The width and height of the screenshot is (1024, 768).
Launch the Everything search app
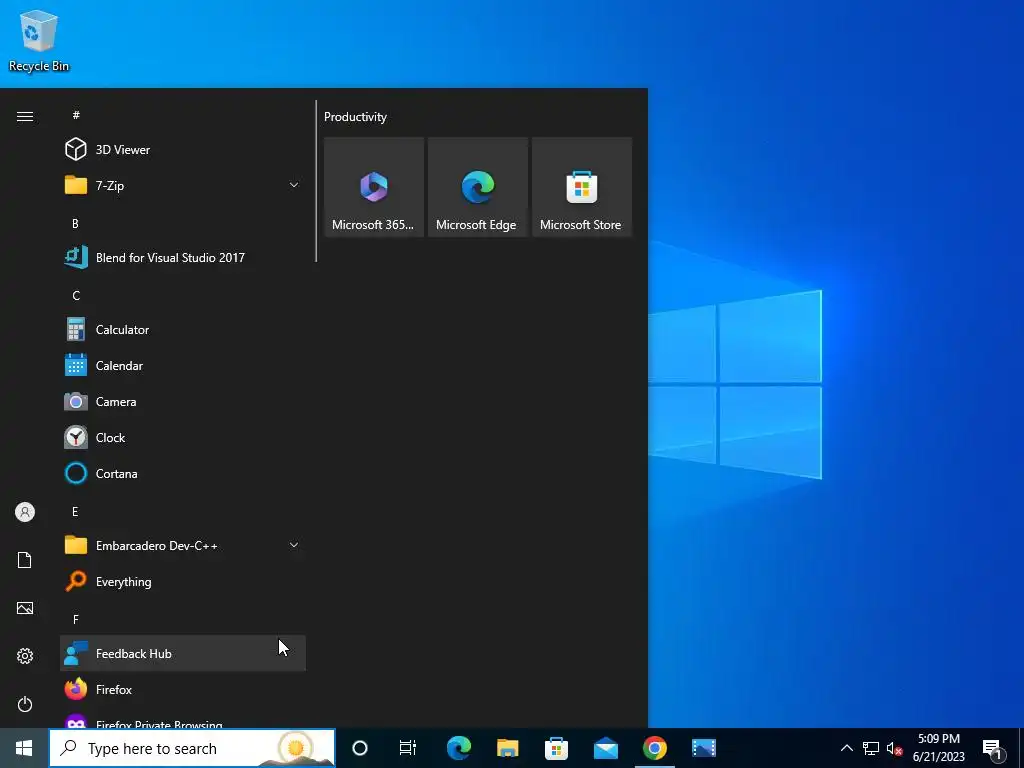(183, 581)
